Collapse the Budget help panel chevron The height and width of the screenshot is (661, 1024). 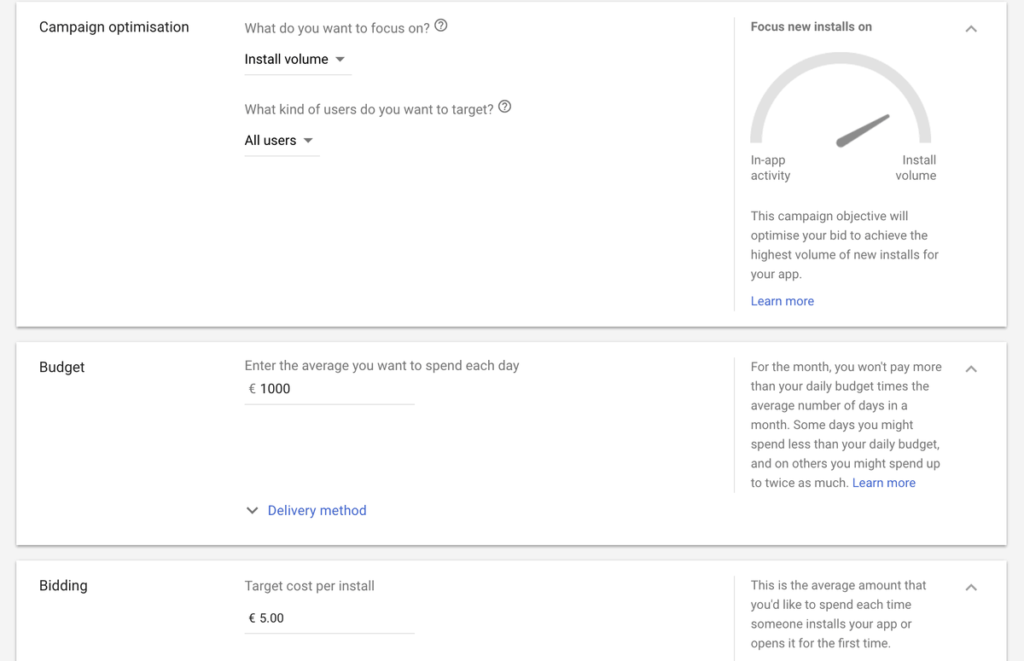pyautogui.click(x=971, y=369)
